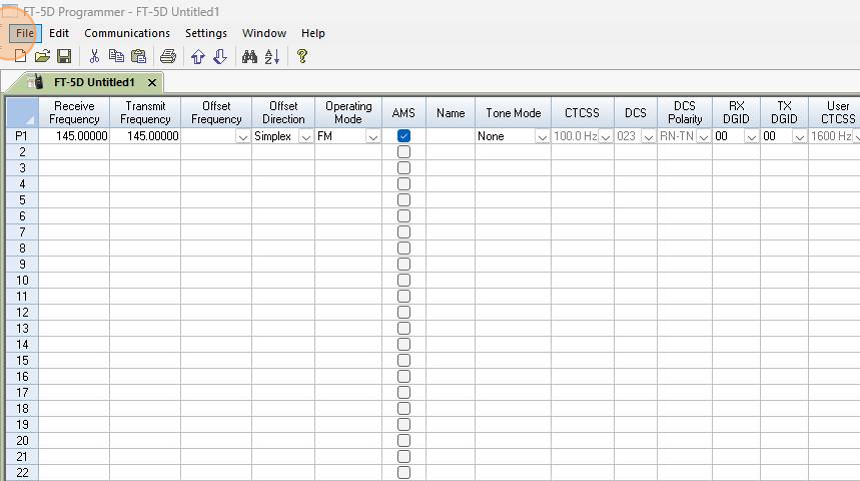Open the Help menu
Screen dimensions: 860x481
(313, 33)
